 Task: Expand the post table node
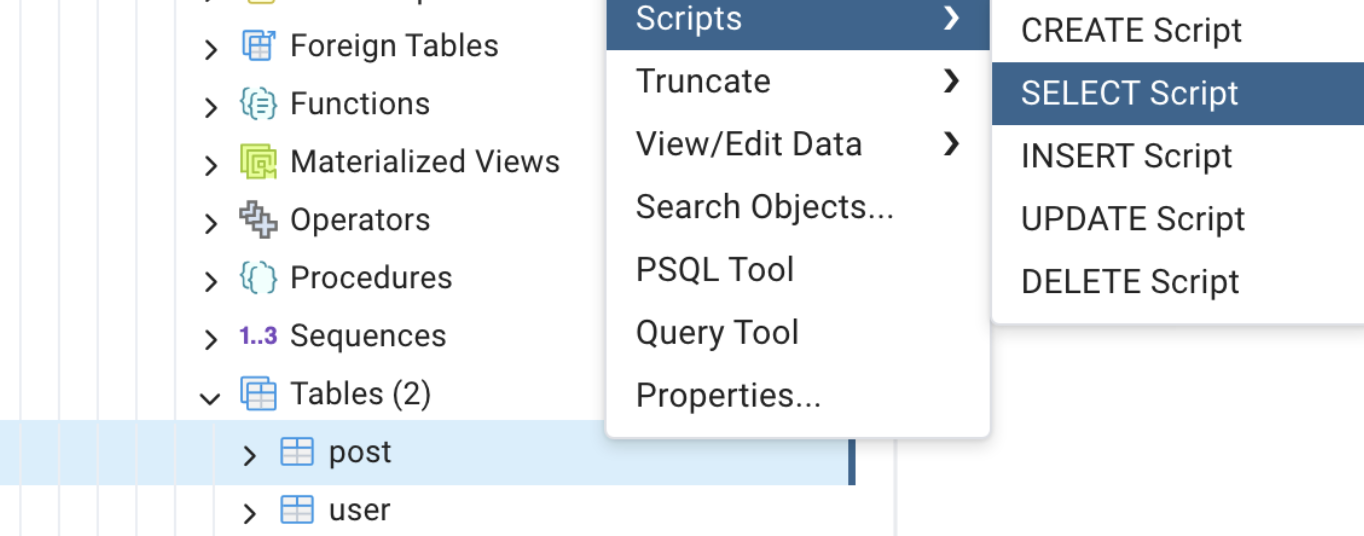249,456
